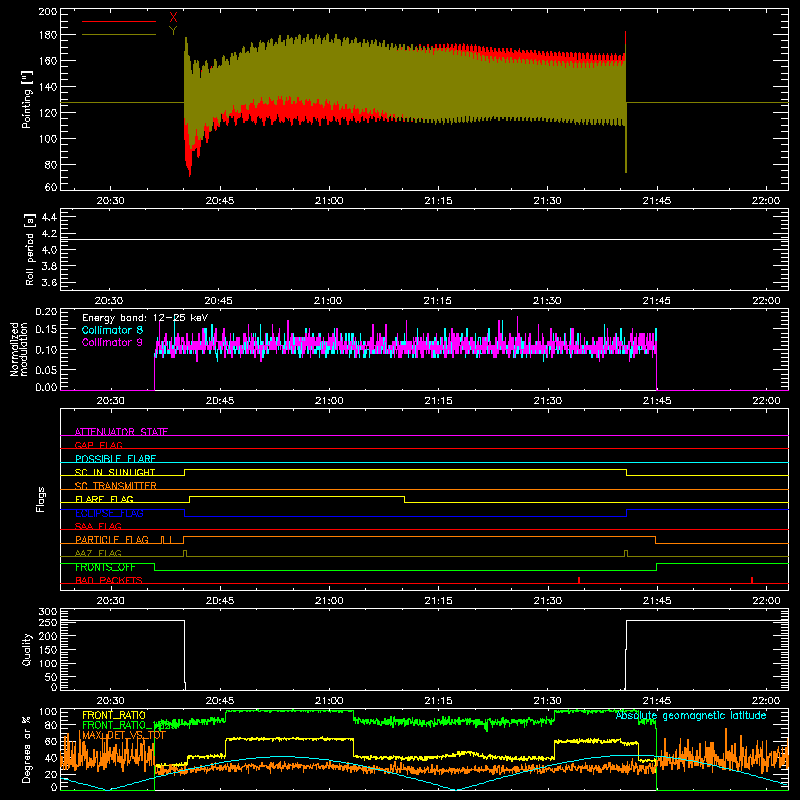Select the SAA_FLAG label
800x800 pixels.
(98, 526)
